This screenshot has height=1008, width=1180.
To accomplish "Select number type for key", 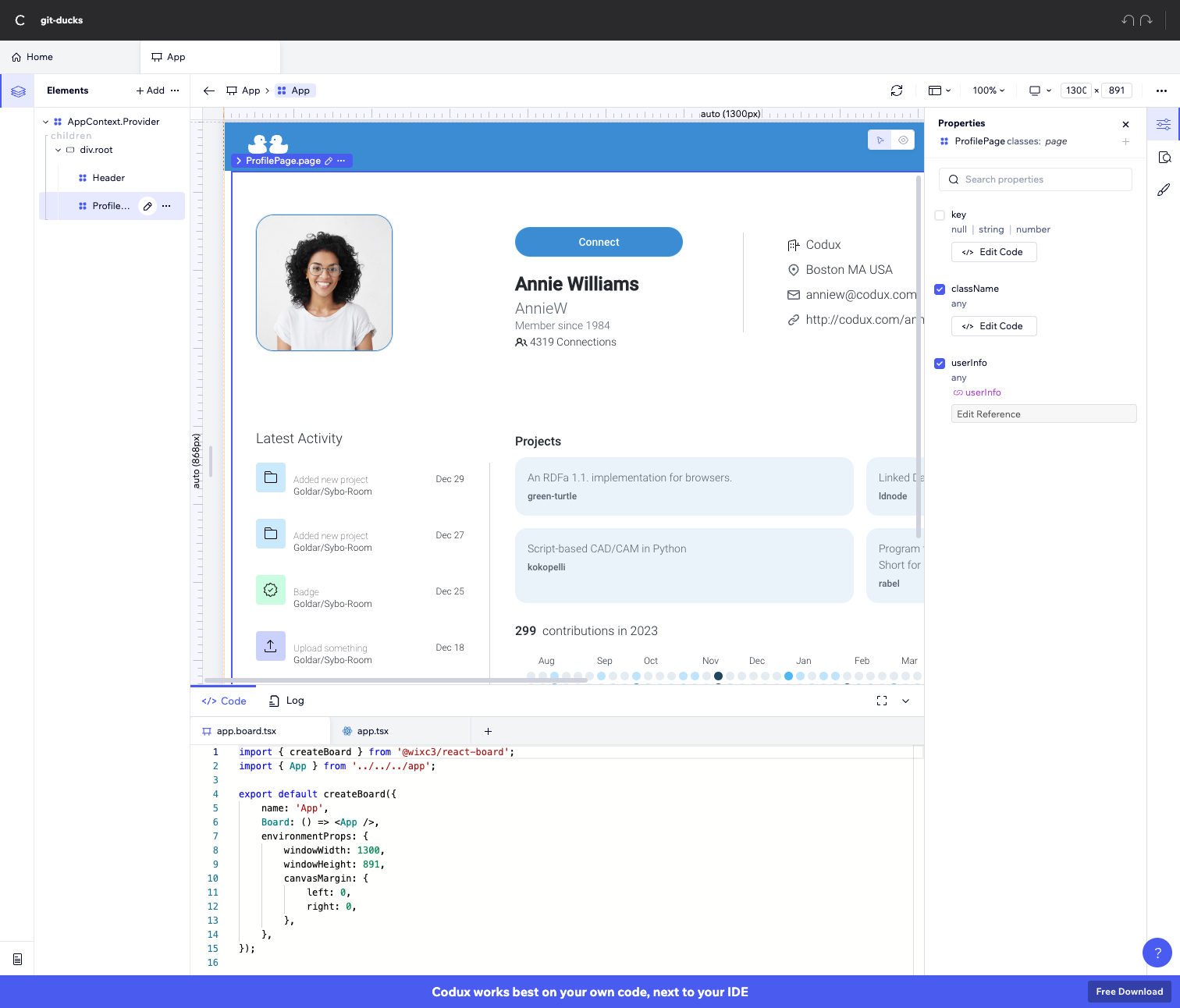I will [x=1033, y=229].
